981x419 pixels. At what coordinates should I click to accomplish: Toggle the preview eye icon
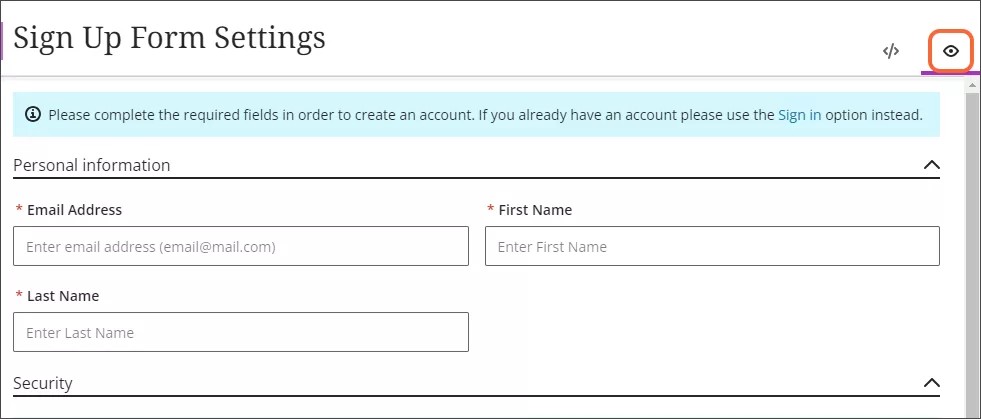(x=951, y=51)
